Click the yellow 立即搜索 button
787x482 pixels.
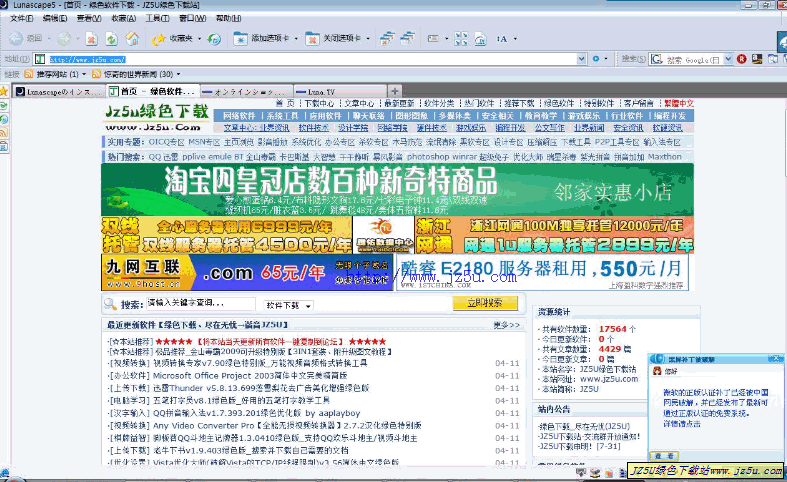pos(485,303)
